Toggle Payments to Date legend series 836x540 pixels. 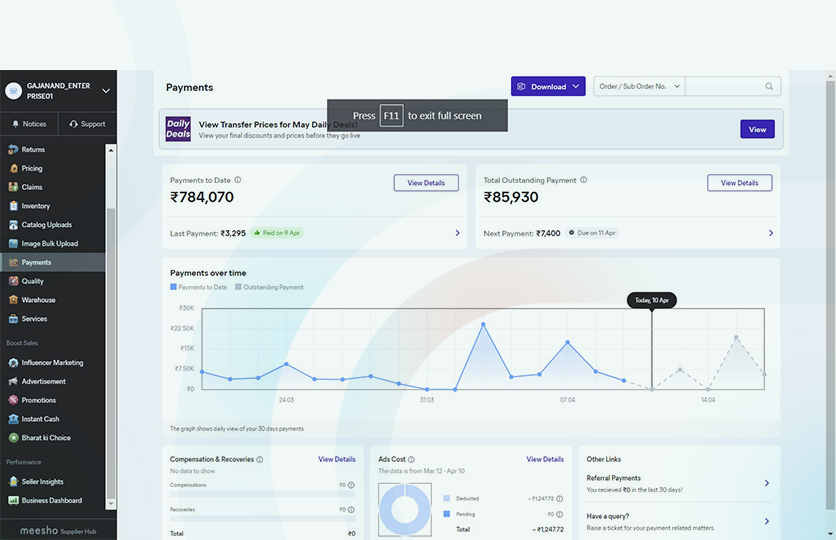coord(199,287)
